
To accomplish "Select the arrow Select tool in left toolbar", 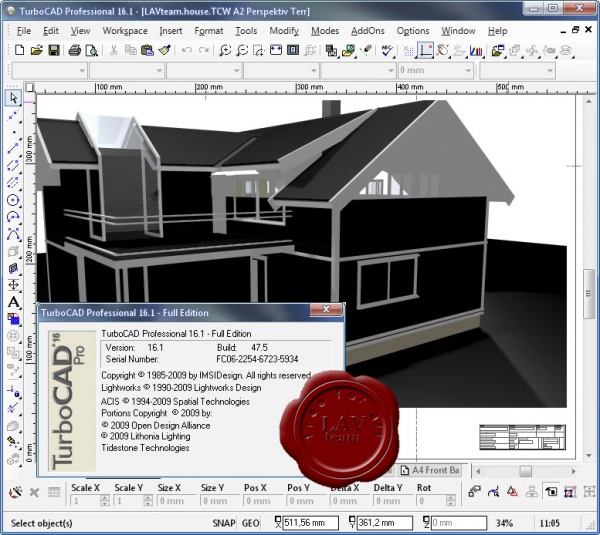I will tap(13, 98).
